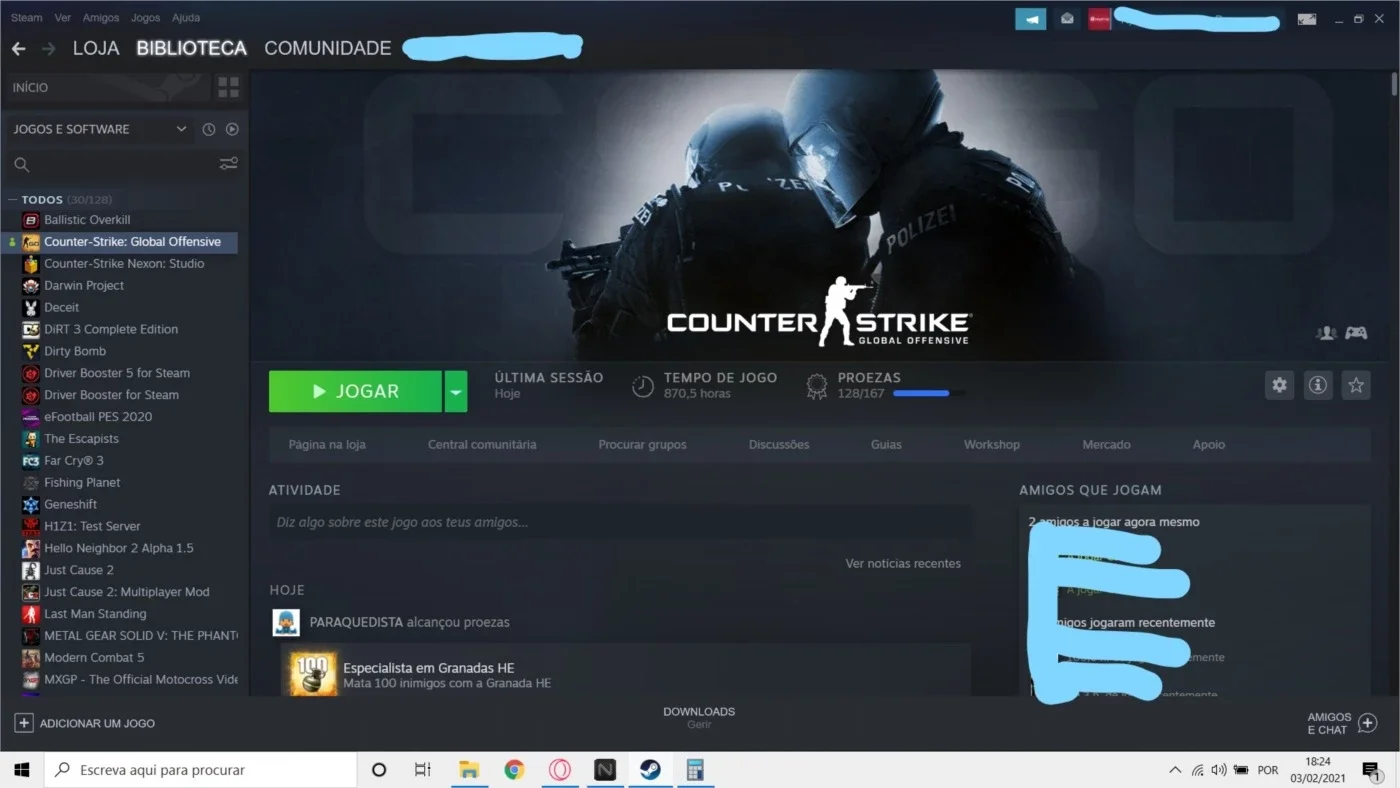This screenshot has width=1400, height=788.
Task: Open the Downloads manager at the bottom
Action: coord(699,716)
